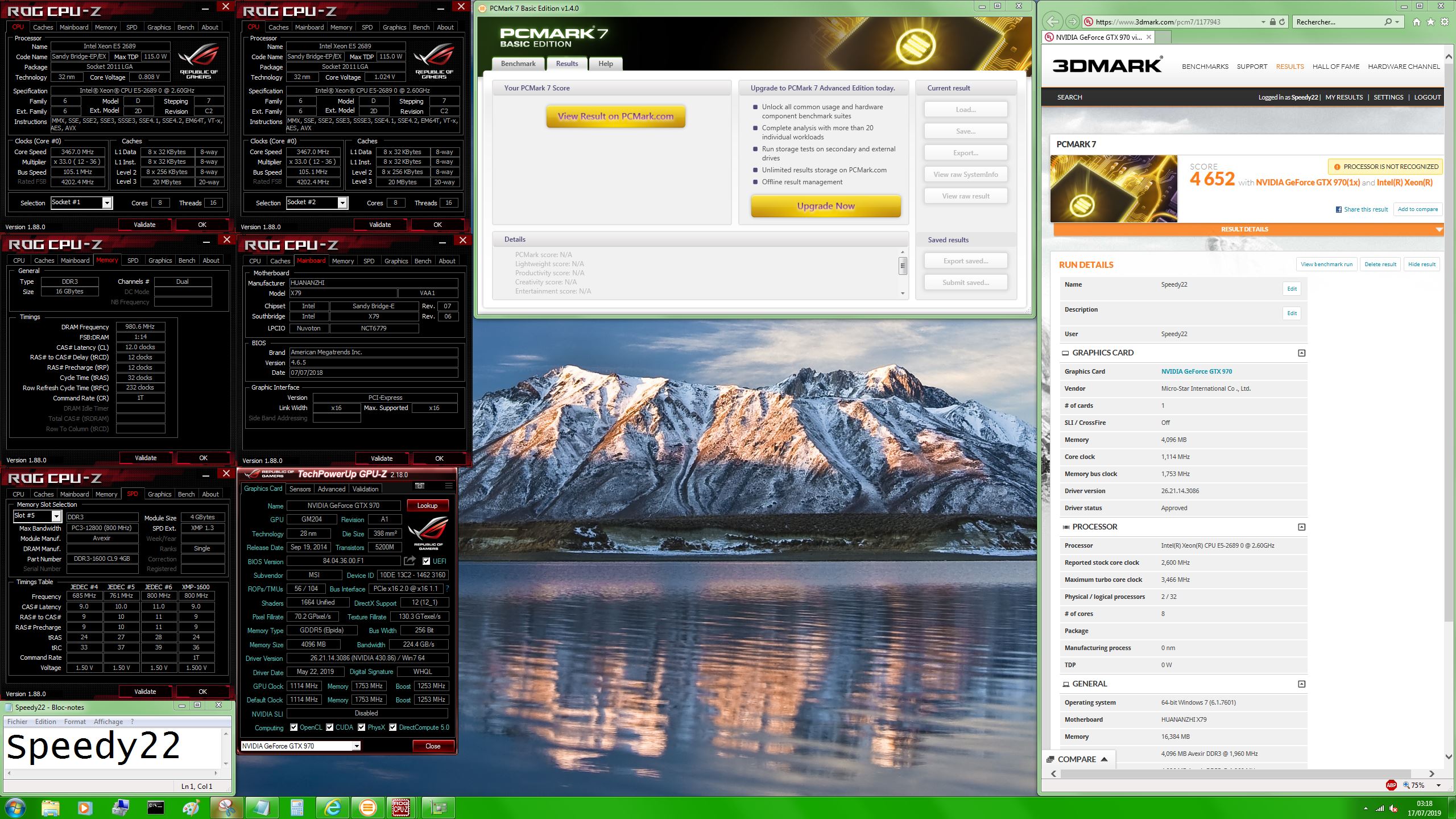
Task: Open browser tools gear icon
Action: tap(1445, 22)
